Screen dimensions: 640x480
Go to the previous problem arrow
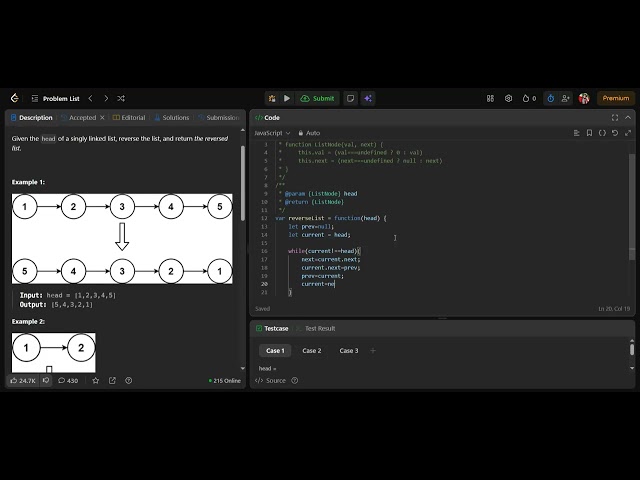(x=90, y=98)
